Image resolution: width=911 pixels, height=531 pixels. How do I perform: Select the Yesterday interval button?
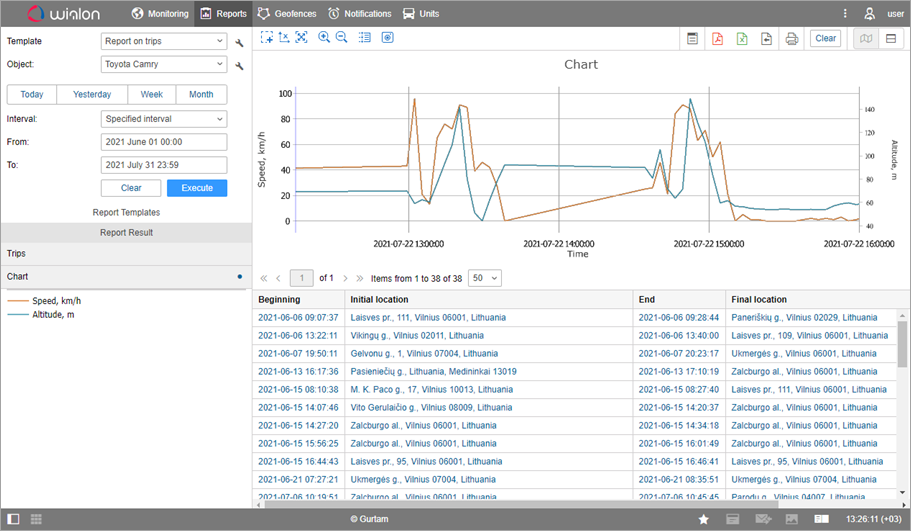click(91, 95)
